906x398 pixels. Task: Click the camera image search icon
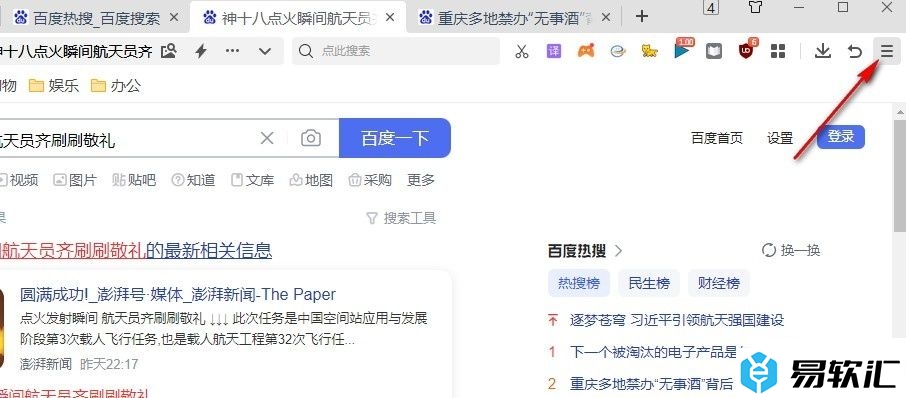click(311, 138)
